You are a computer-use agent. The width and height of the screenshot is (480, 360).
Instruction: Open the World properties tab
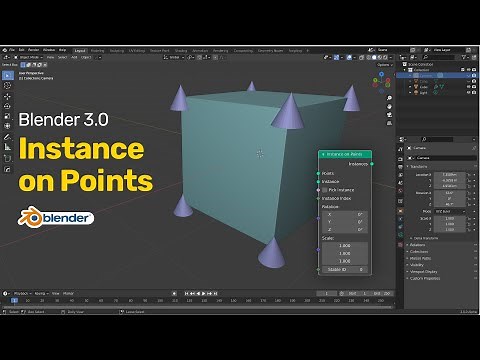point(400,191)
